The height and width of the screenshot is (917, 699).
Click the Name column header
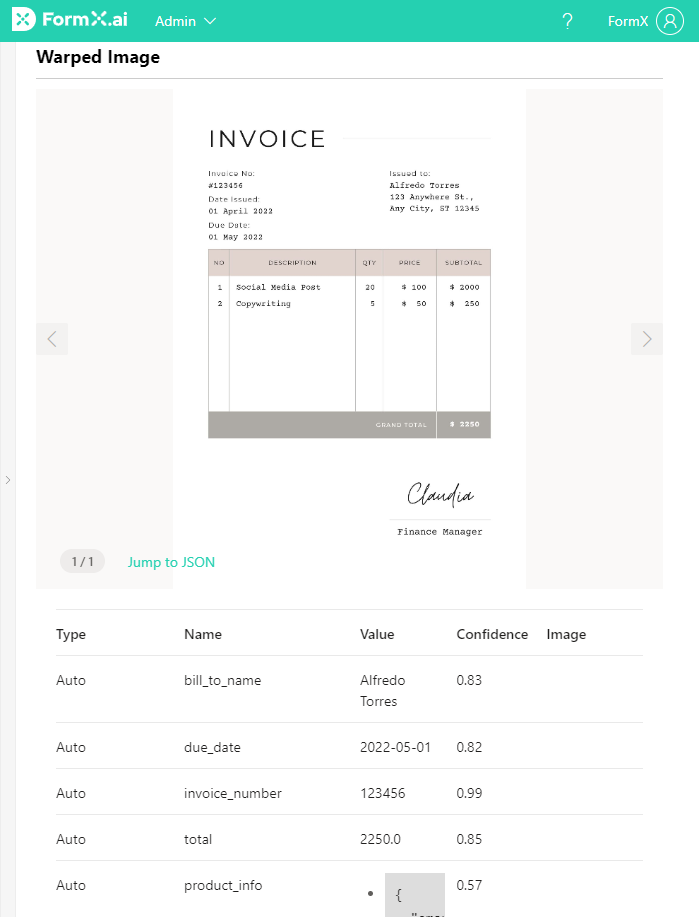203,634
